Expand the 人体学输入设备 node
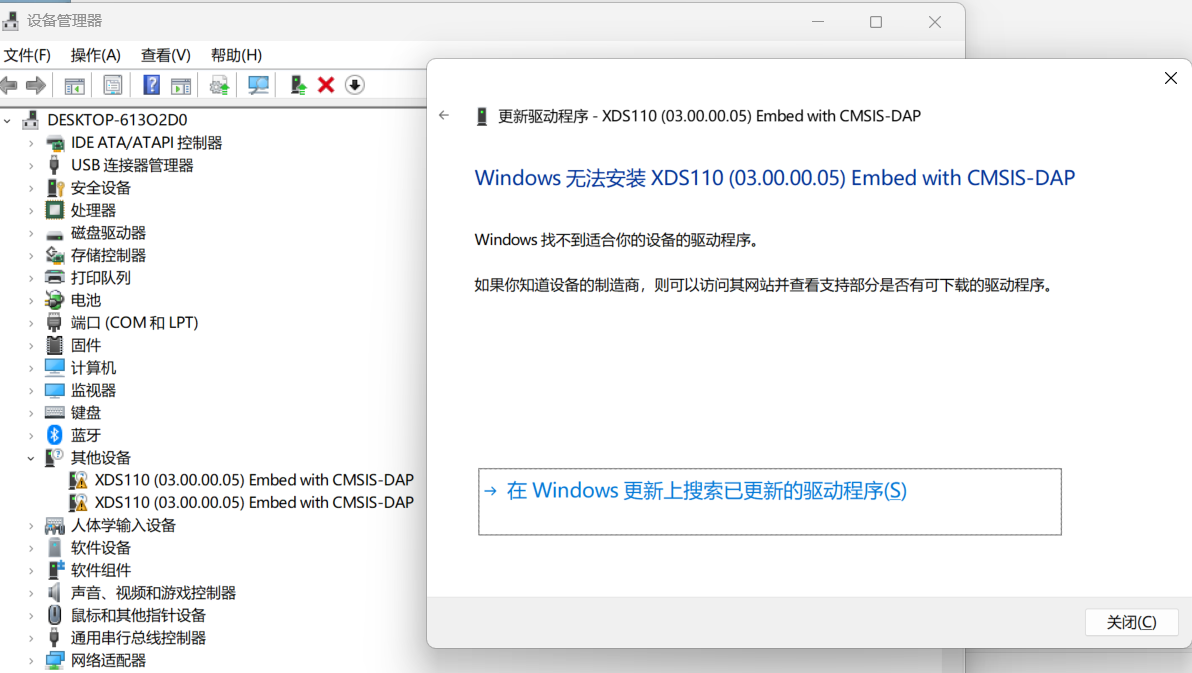 click(x=31, y=525)
